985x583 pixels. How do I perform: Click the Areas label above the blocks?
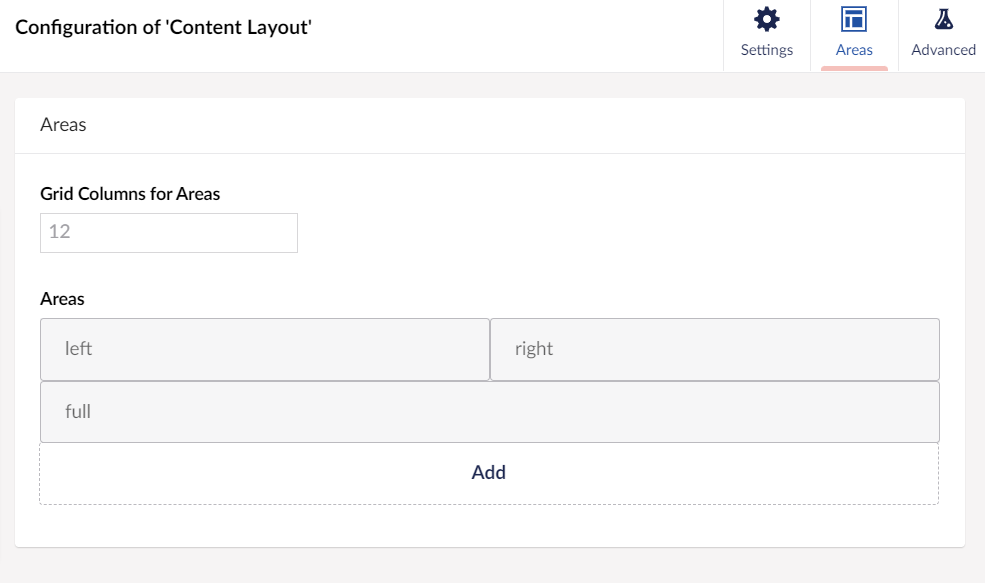[x=62, y=299]
